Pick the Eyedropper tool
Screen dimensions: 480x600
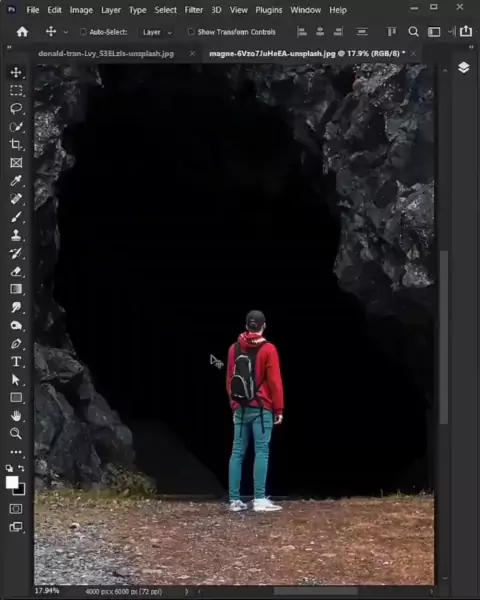pyautogui.click(x=16, y=180)
